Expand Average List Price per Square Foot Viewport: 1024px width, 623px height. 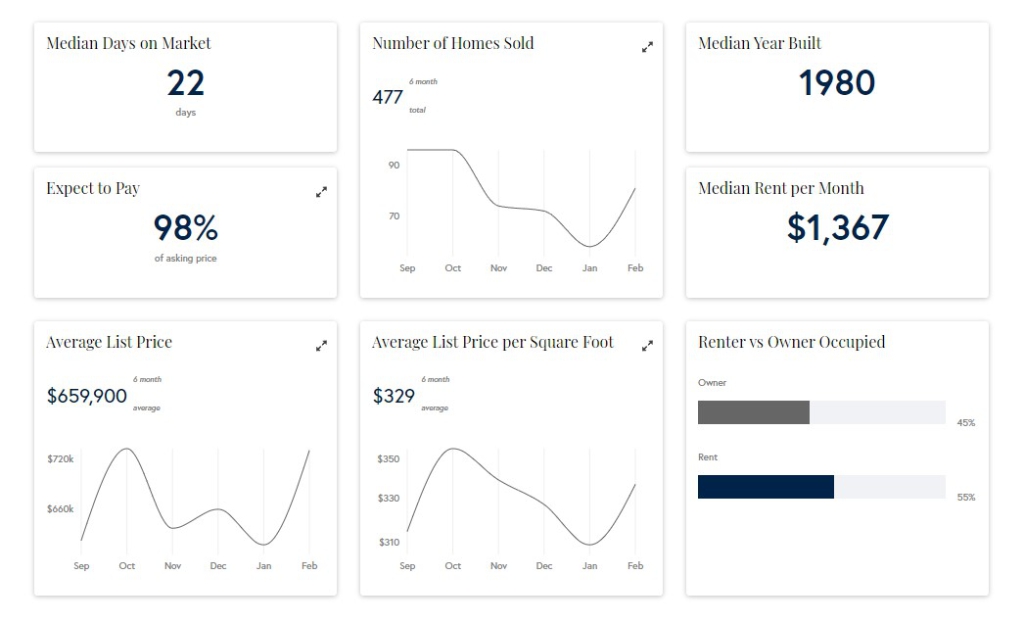647,346
